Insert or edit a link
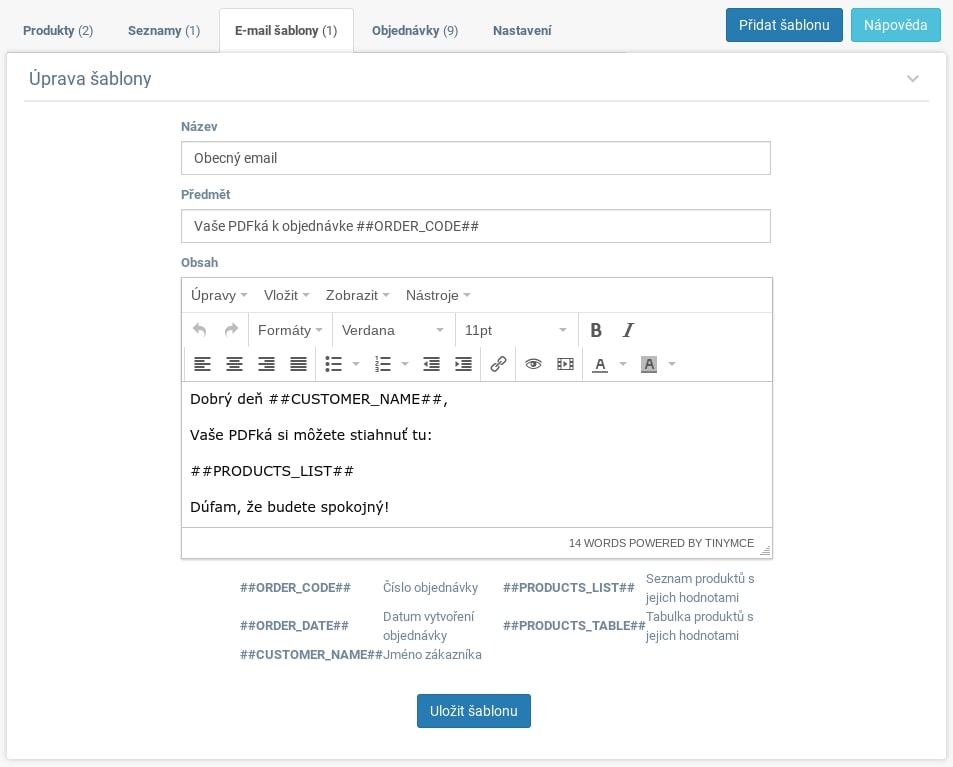953x767 pixels. [498, 364]
